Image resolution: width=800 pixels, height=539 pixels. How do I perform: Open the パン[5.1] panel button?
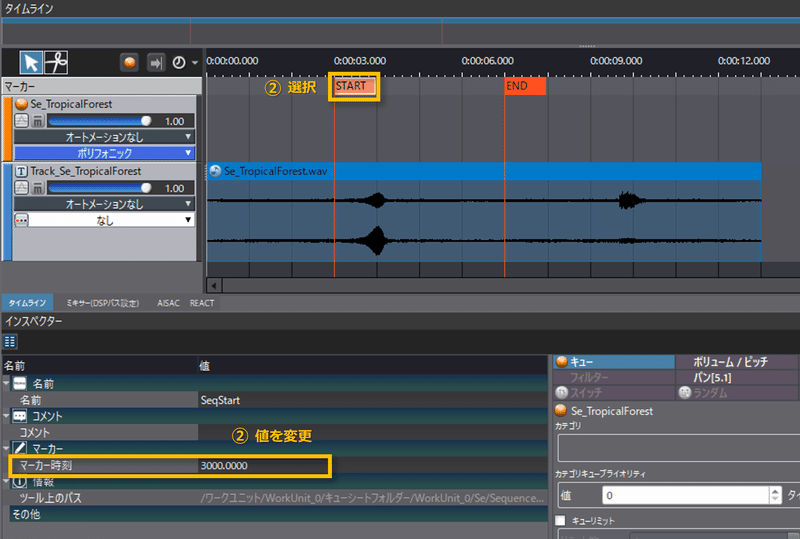pos(712,378)
